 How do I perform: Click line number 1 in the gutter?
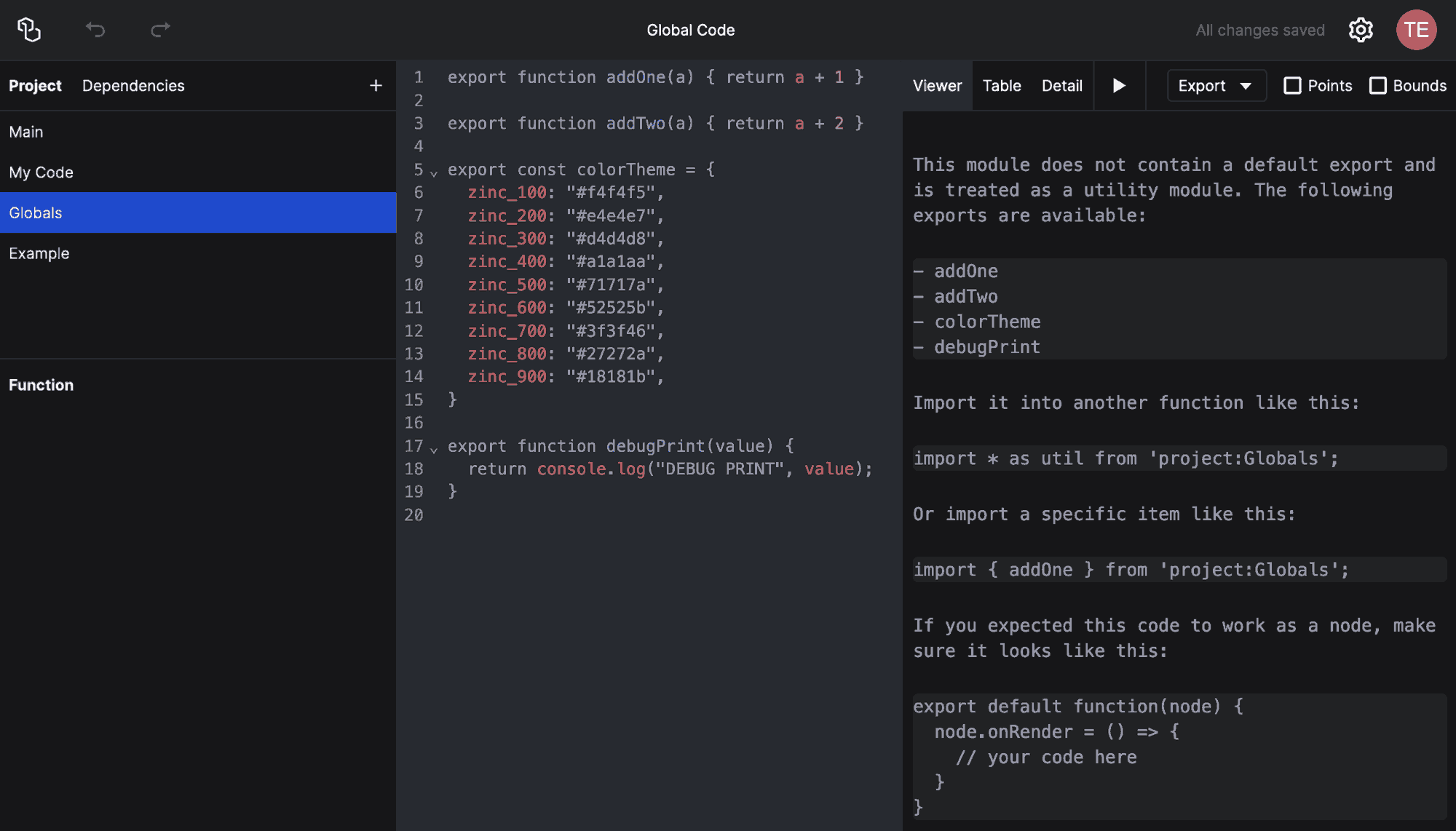tap(419, 77)
